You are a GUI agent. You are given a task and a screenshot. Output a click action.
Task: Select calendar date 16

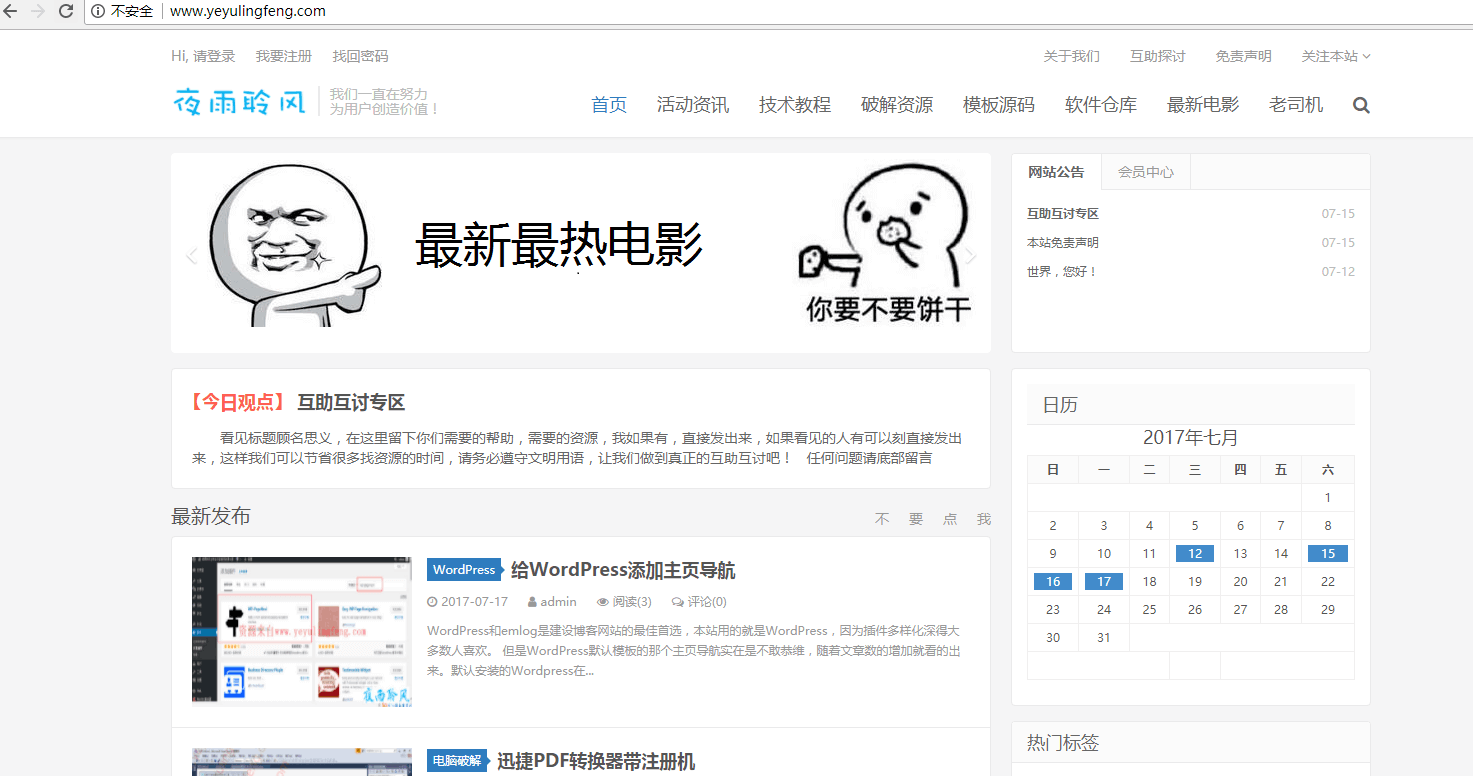[x=1053, y=582]
